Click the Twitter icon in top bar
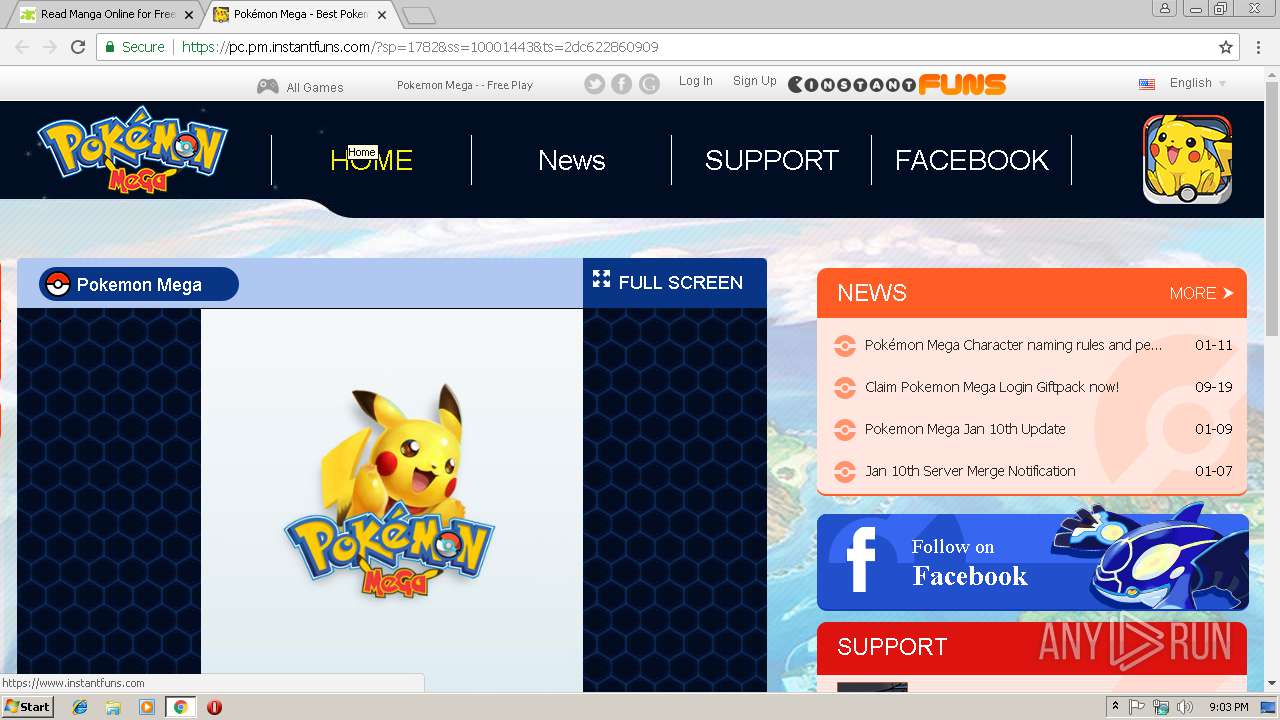 coord(595,84)
